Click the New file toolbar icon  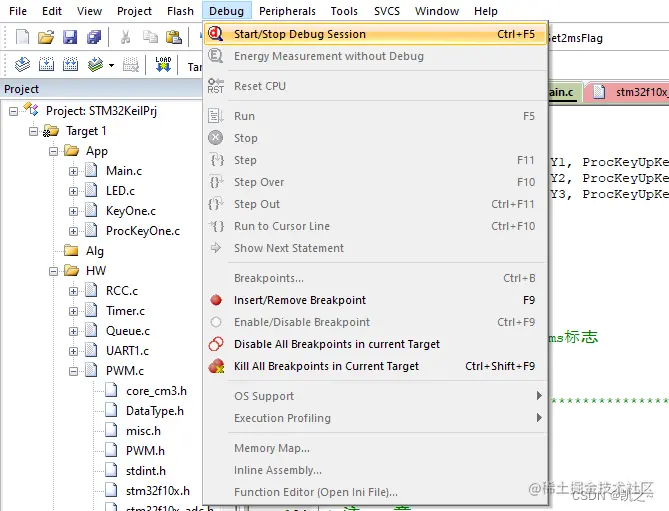[22, 37]
